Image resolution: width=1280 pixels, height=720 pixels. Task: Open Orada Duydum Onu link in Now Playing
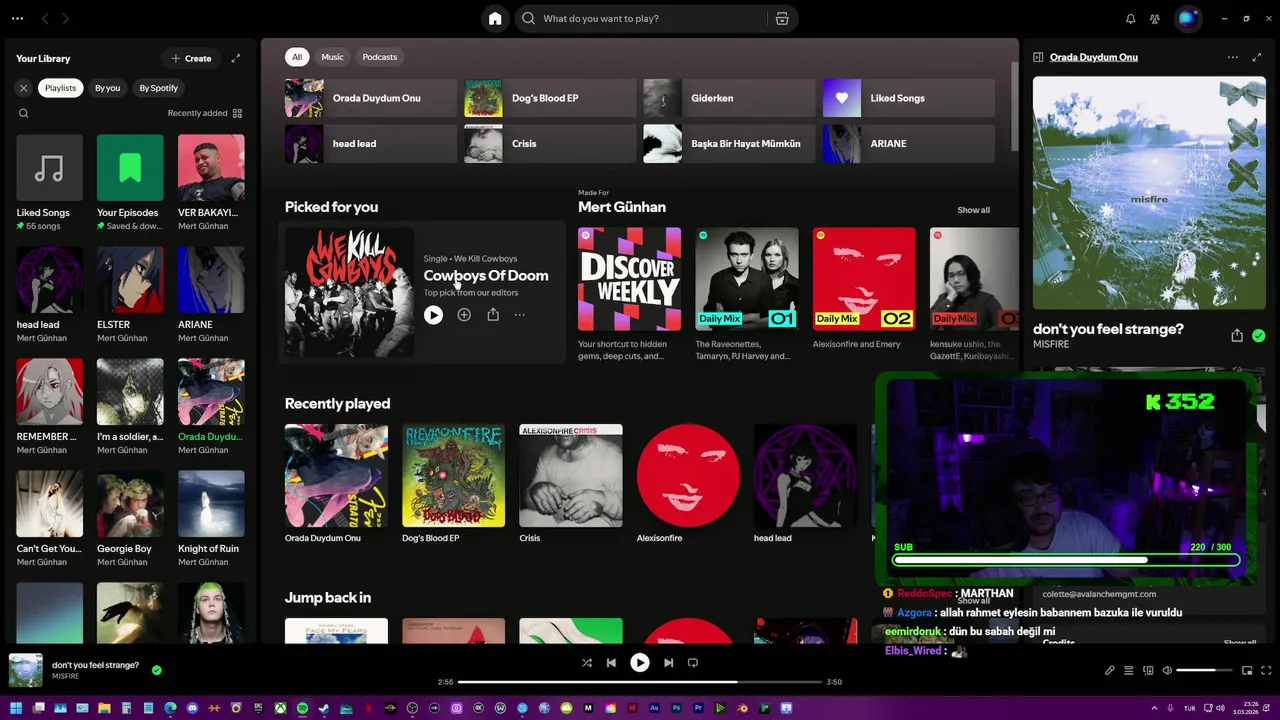pyautogui.click(x=1094, y=57)
